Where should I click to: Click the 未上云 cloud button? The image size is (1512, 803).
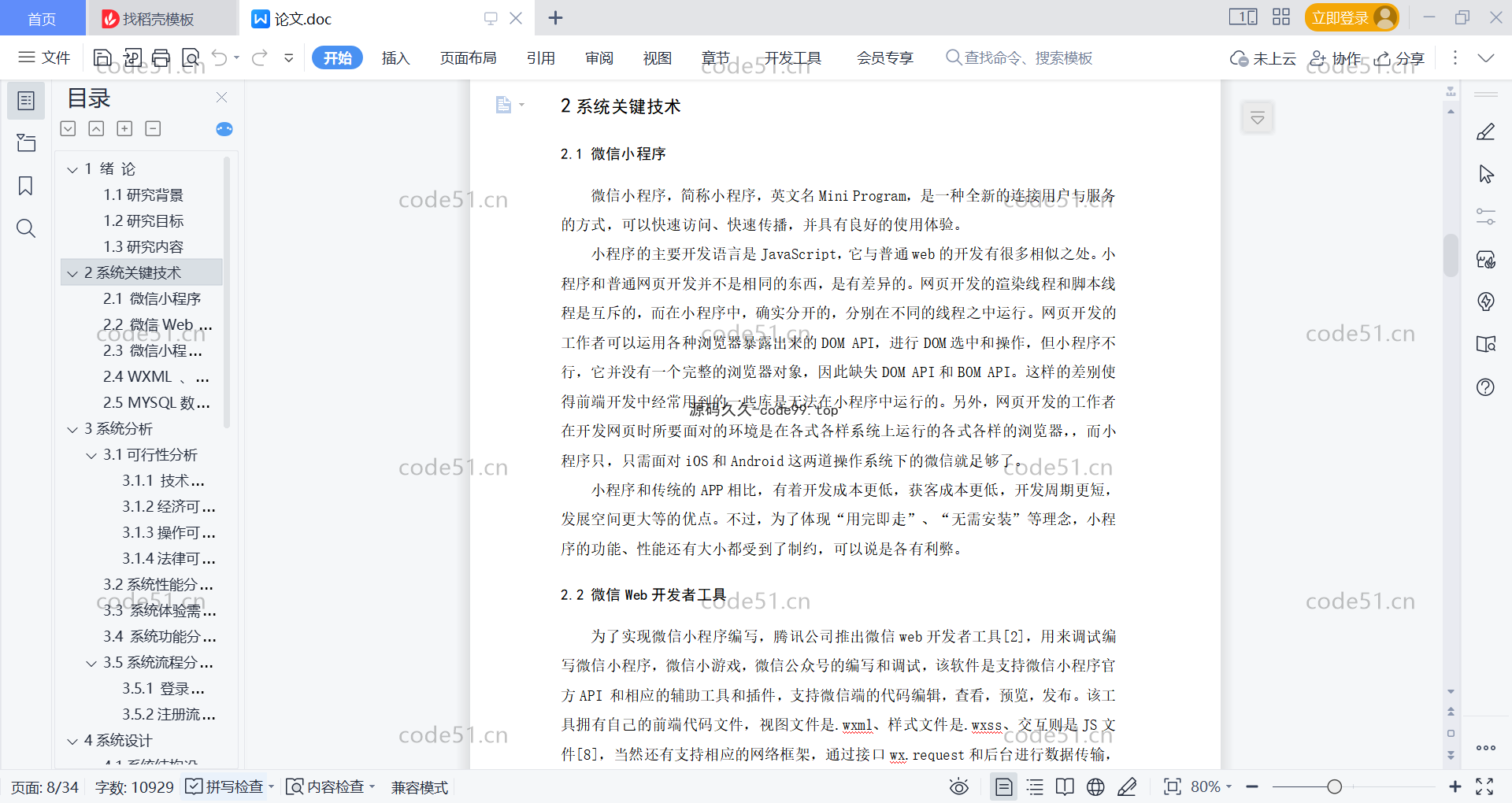pyautogui.click(x=1263, y=58)
